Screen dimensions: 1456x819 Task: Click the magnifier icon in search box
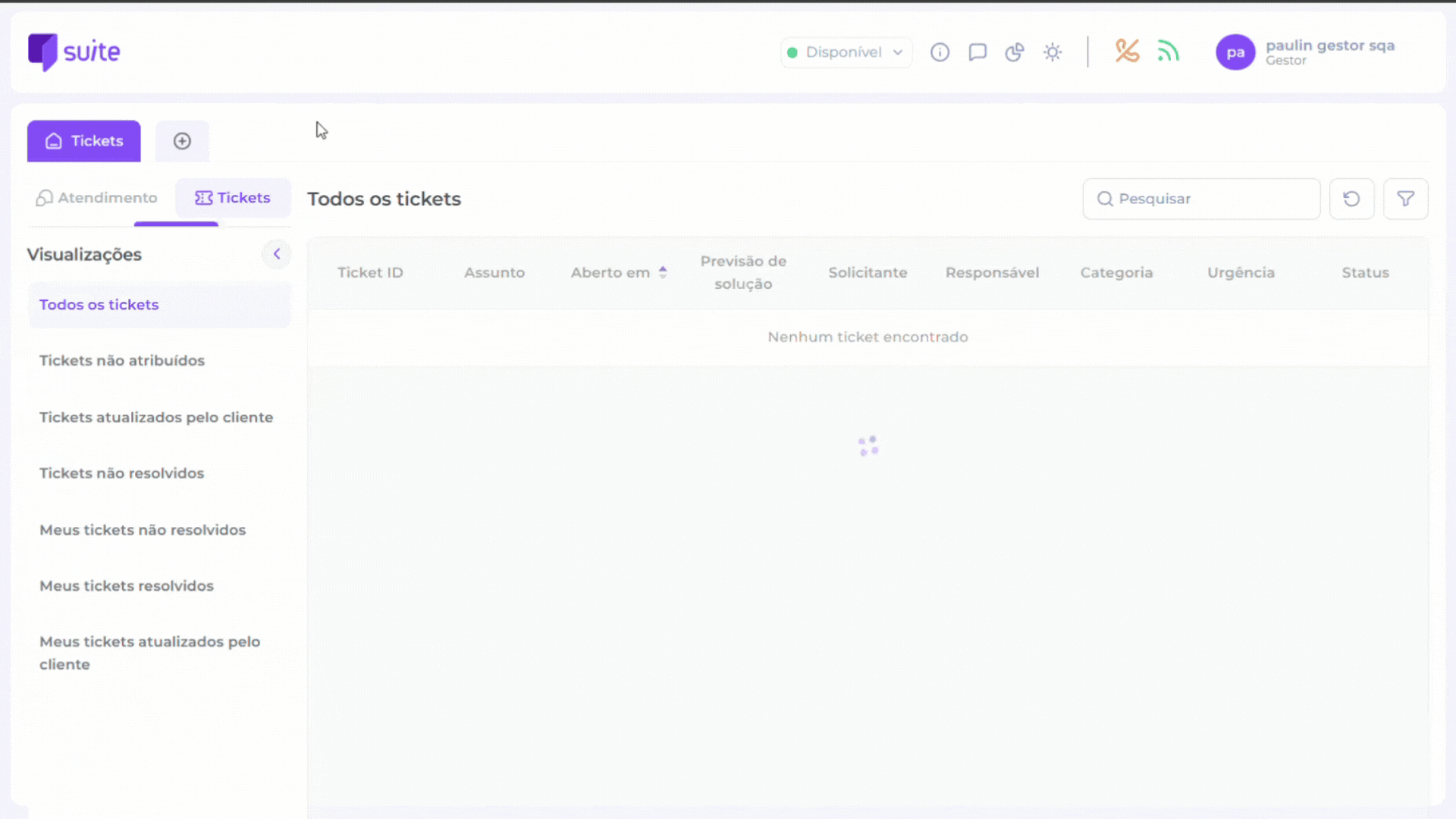click(1105, 199)
